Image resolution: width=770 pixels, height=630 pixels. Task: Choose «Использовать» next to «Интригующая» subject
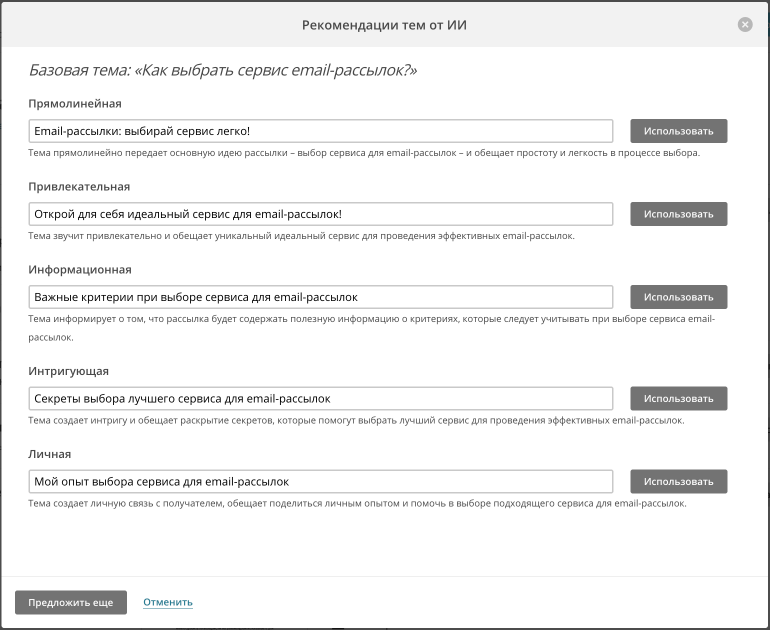pos(678,398)
